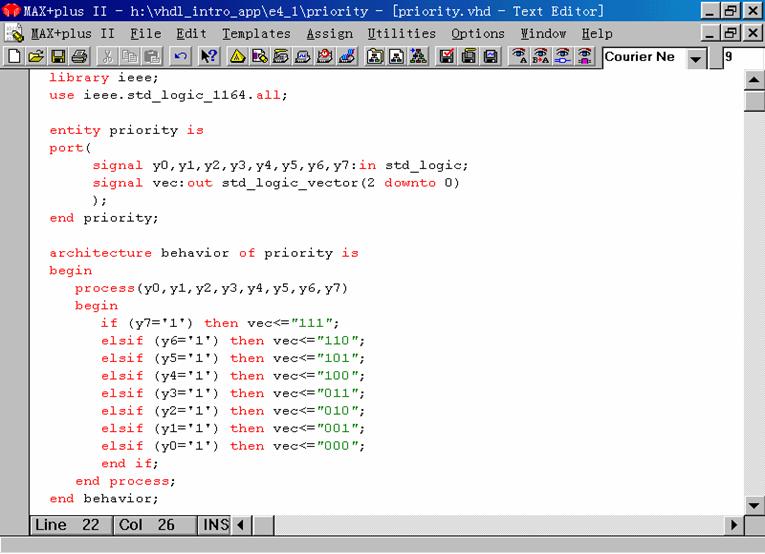Launch the Compiler toolbar icon
The image size is (765, 554).
click(281, 57)
